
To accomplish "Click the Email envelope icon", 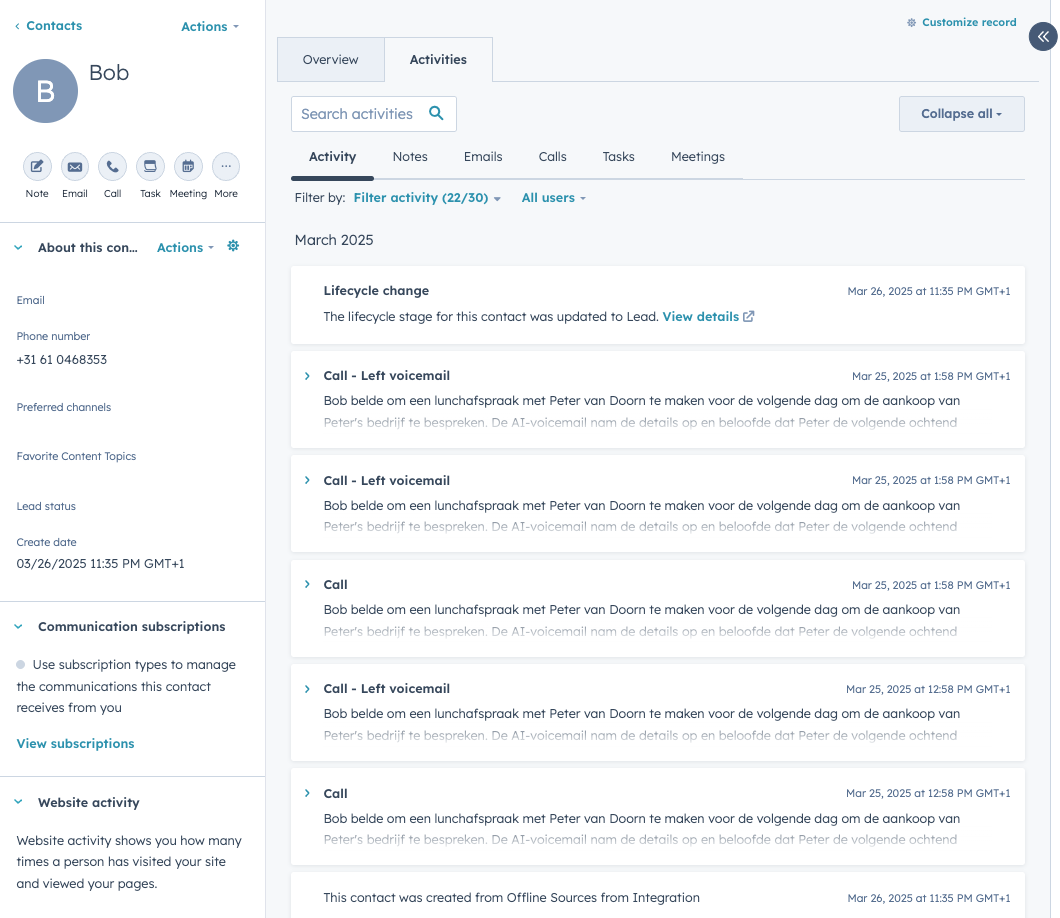I will [75, 166].
